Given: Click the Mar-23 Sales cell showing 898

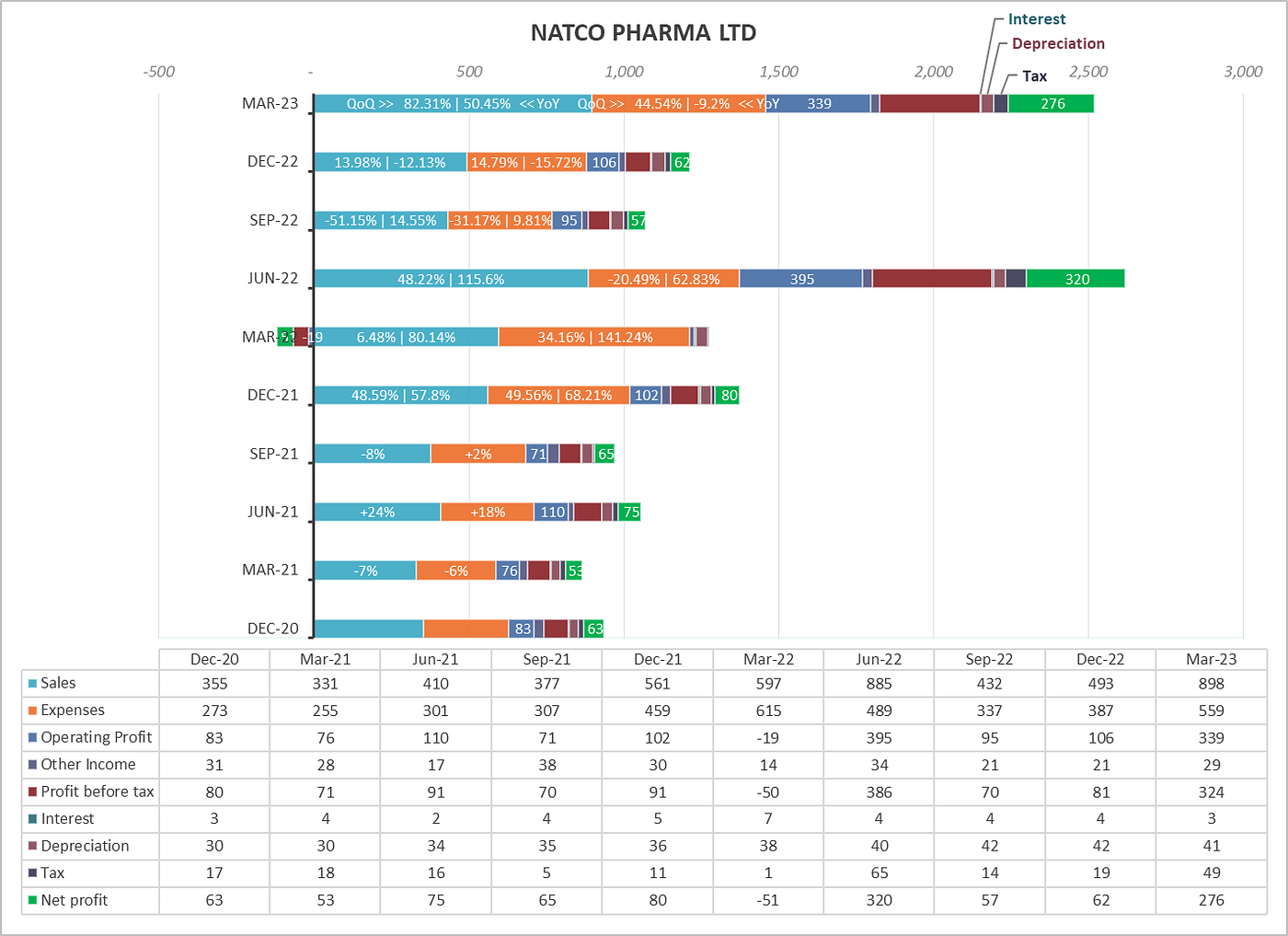Looking at the screenshot, I should (1212, 684).
